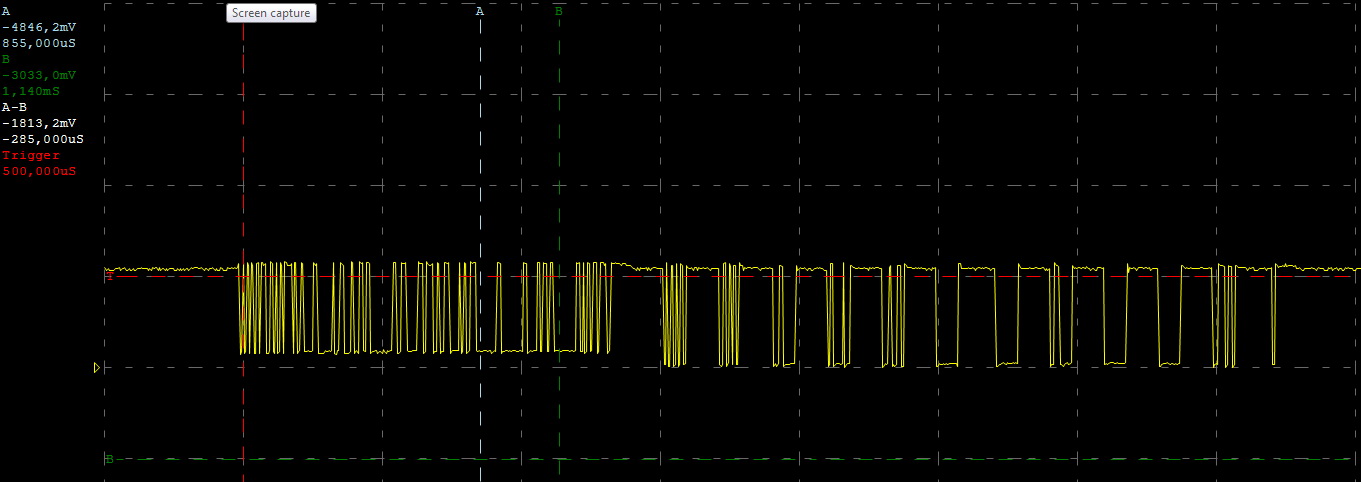
Task: Click the white A-B readout heading
Action: [x=15, y=107]
